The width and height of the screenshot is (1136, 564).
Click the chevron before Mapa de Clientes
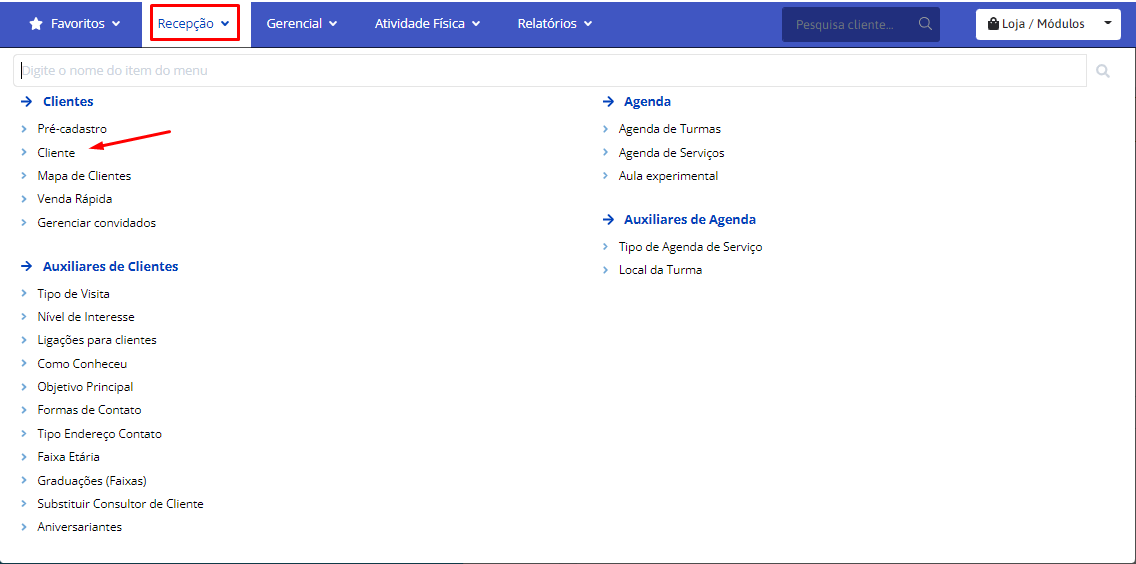[x=24, y=176]
